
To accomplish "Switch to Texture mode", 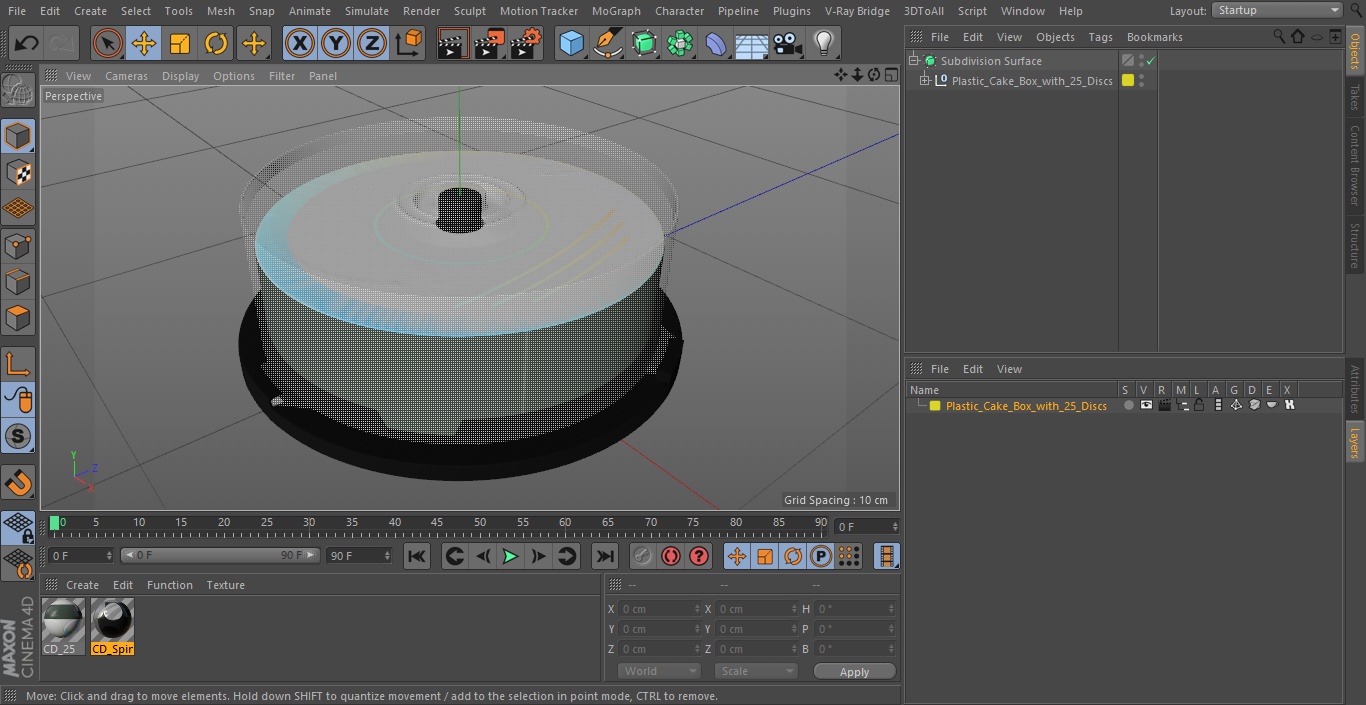I will [x=18, y=172].
